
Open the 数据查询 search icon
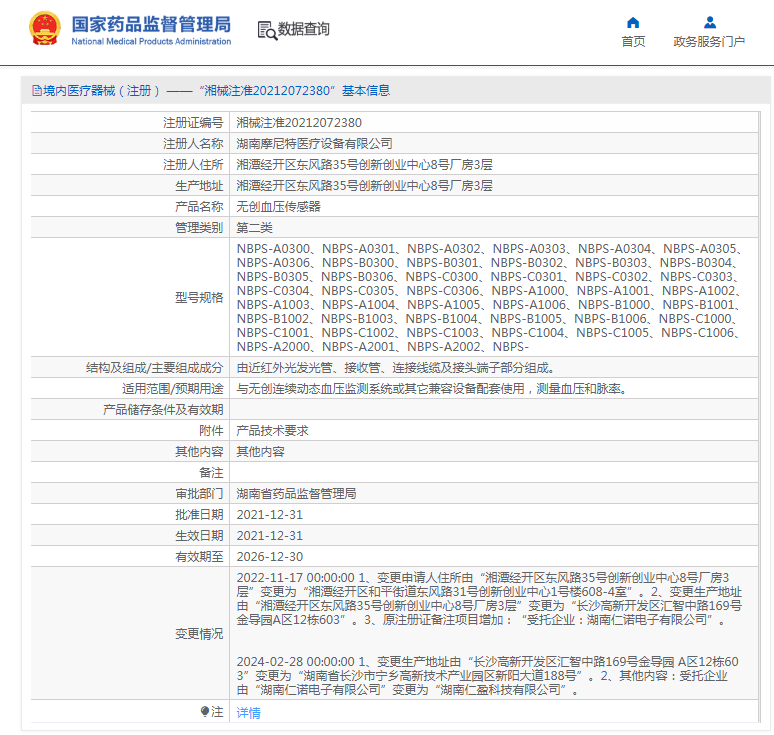click(x=267, y=30)
